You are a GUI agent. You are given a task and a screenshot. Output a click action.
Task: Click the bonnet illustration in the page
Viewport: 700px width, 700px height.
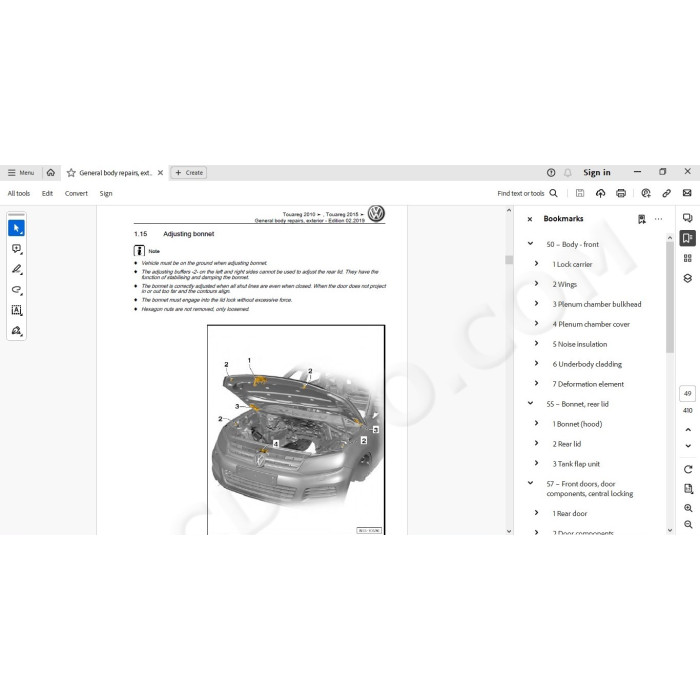click(296, 429)
